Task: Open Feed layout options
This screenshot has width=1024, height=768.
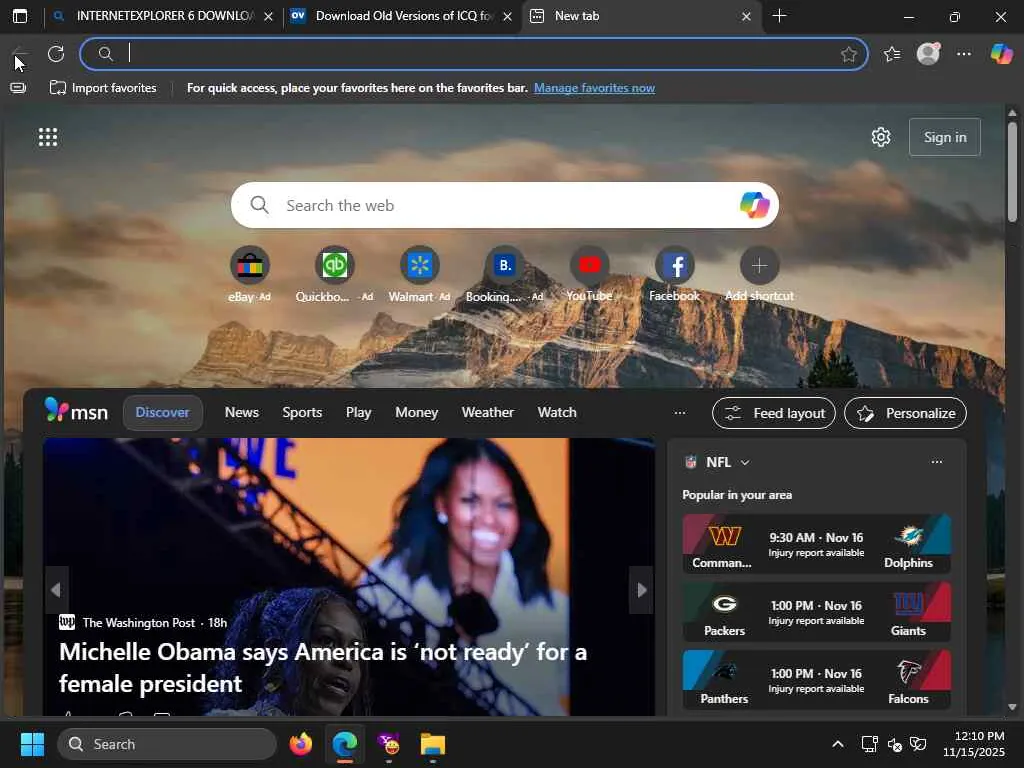Action: [x=774, y=413]
